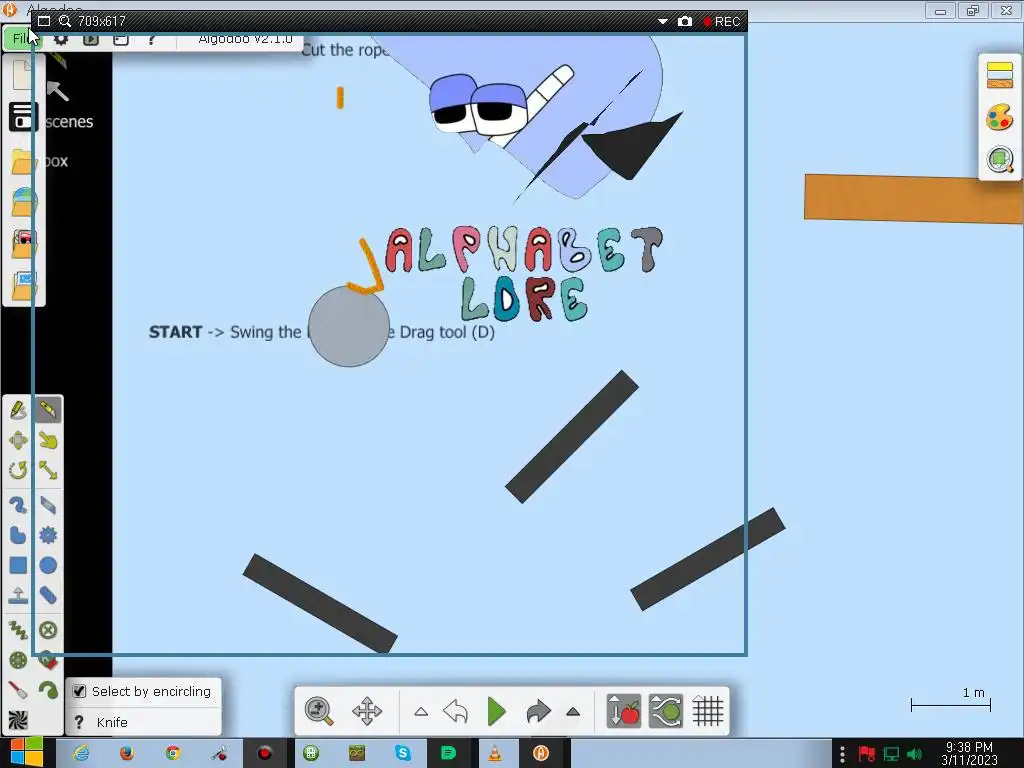Select the Axle tool

click(x=18, y=660)
